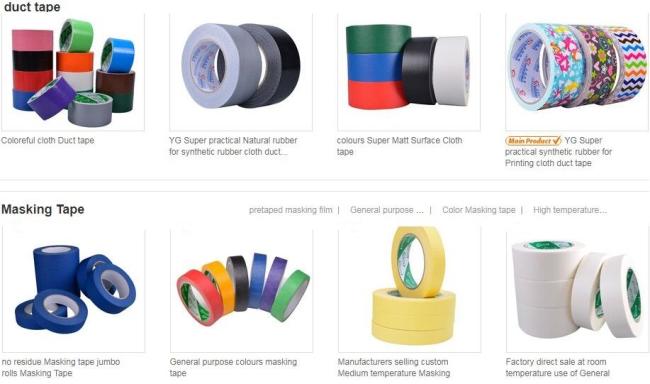Image resolution: width=650 pixels, height=384 pixels.
Task: View the printed pattern cloth duct tape image
Action: (577, 72)
